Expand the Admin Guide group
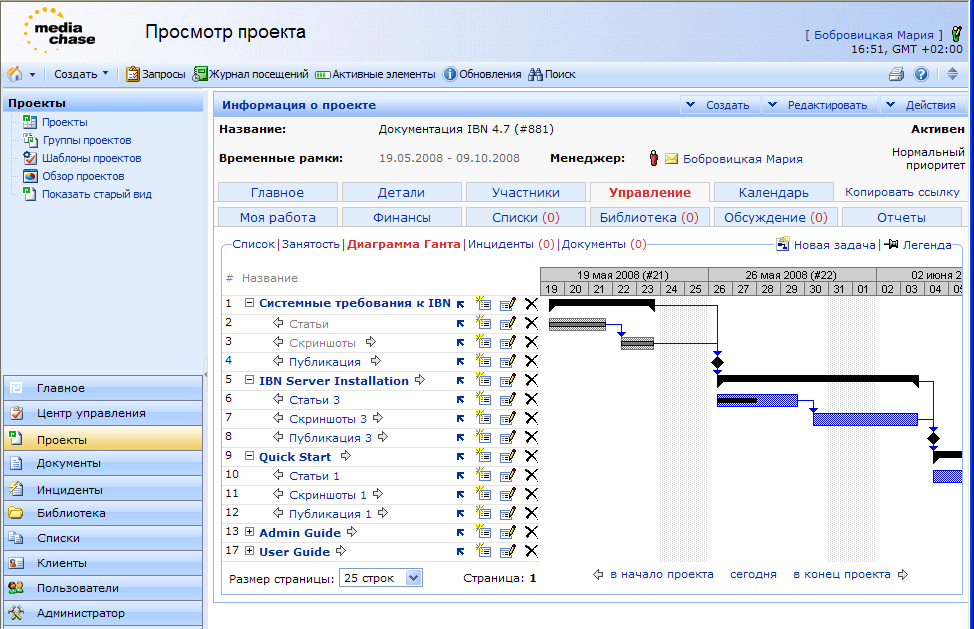This screenshot has width=974, height=629. 249,532
